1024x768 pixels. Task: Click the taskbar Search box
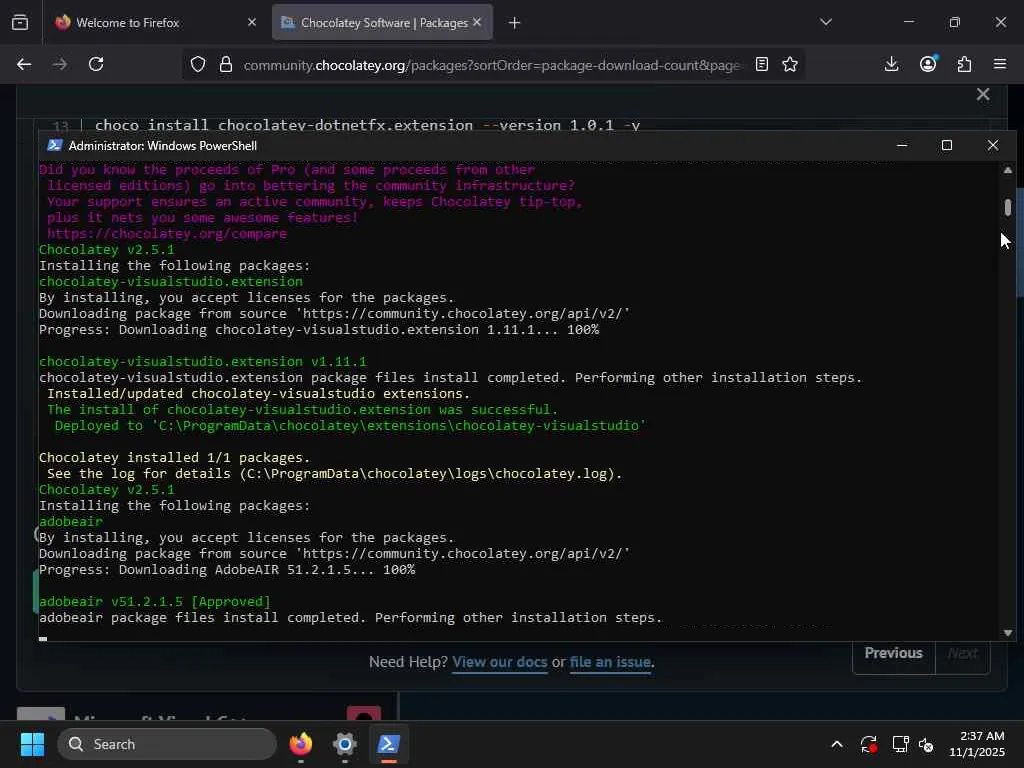click(167, 744)
